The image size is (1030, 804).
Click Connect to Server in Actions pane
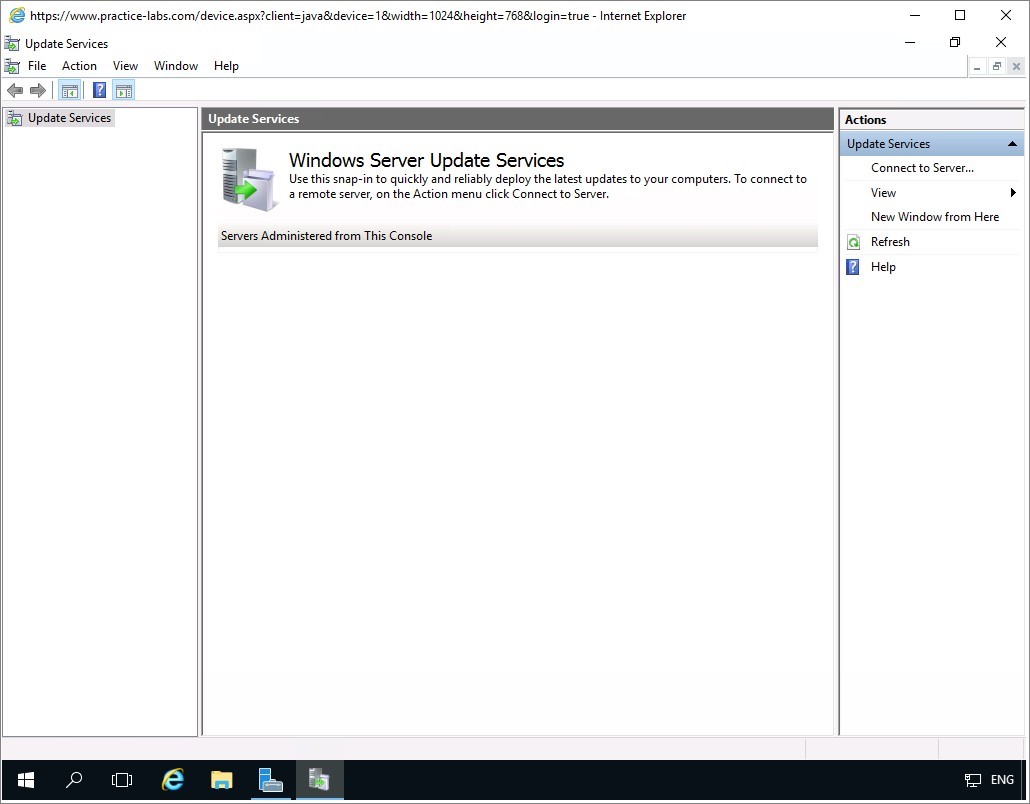921,168
